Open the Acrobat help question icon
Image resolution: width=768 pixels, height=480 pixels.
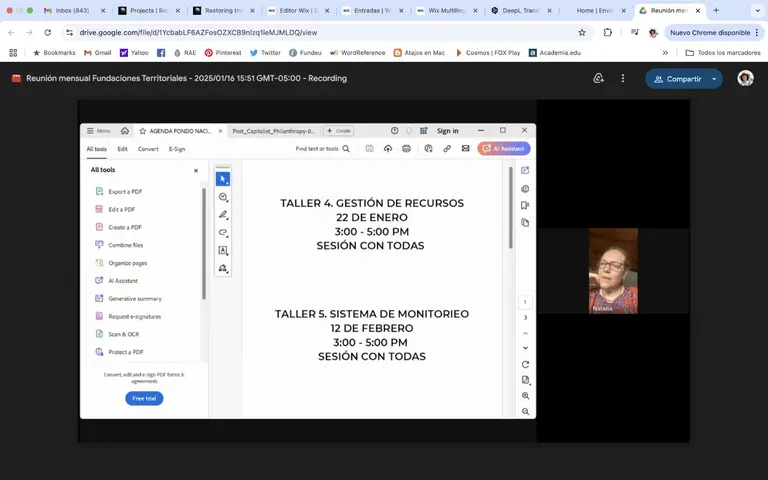tap(394, 131)
